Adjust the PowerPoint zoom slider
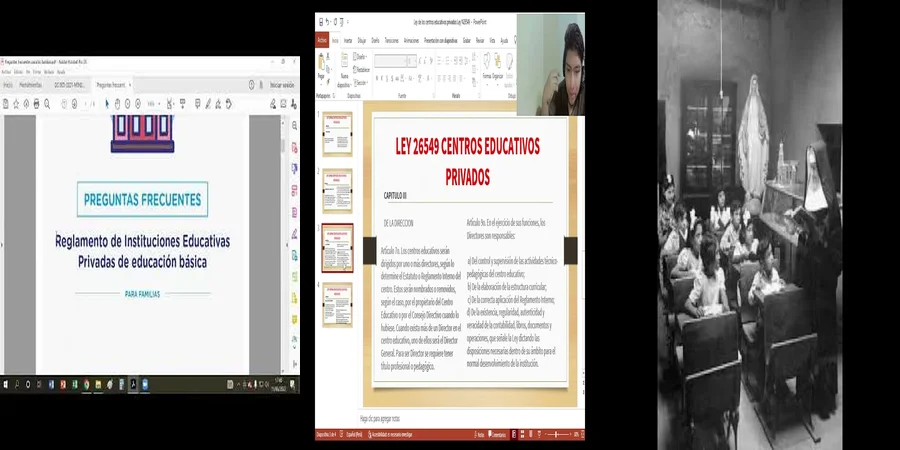The width and height of the screenshot is (900, 450). click(556, 435)
